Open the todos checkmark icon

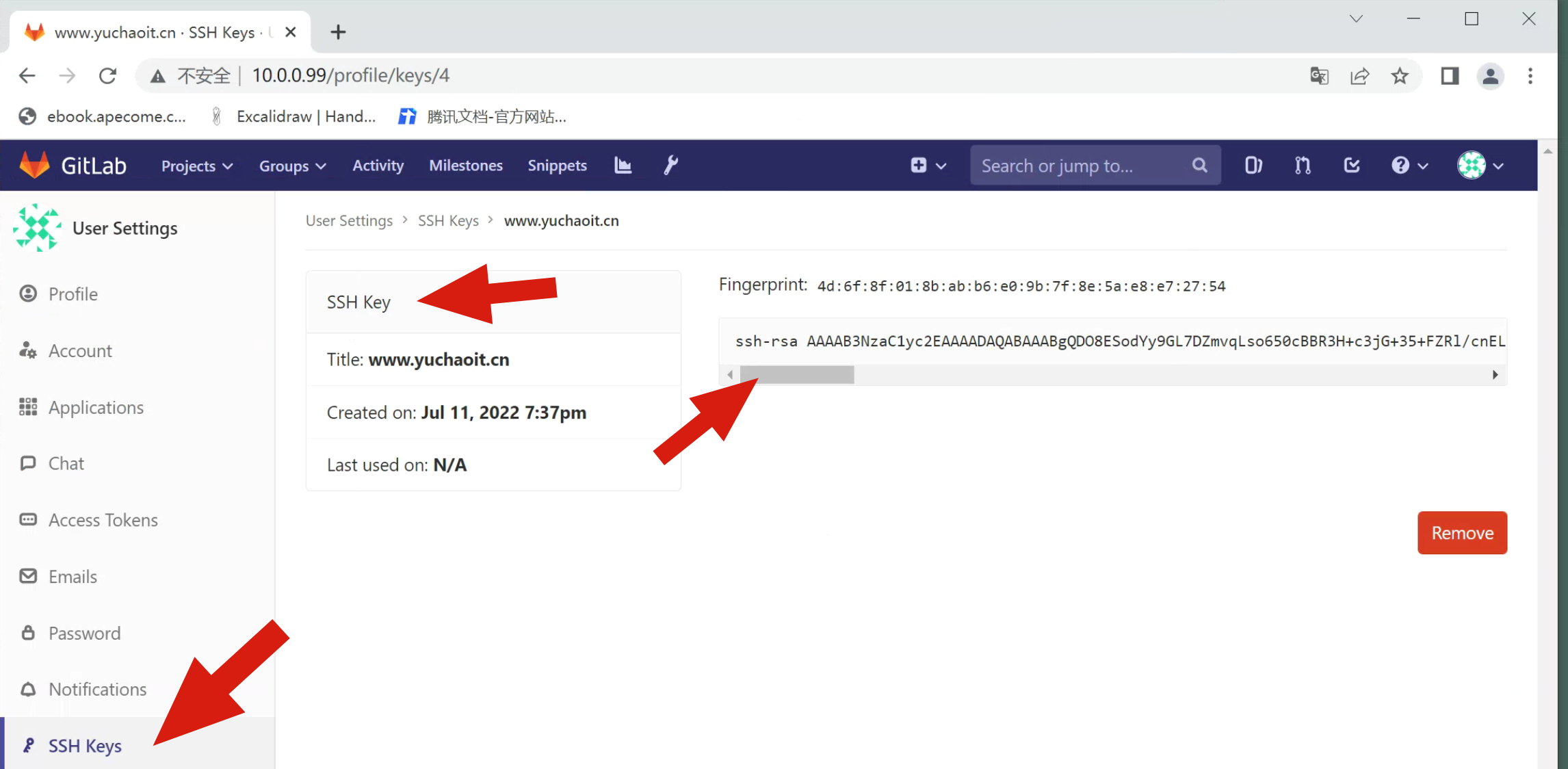click(1351, 165)
